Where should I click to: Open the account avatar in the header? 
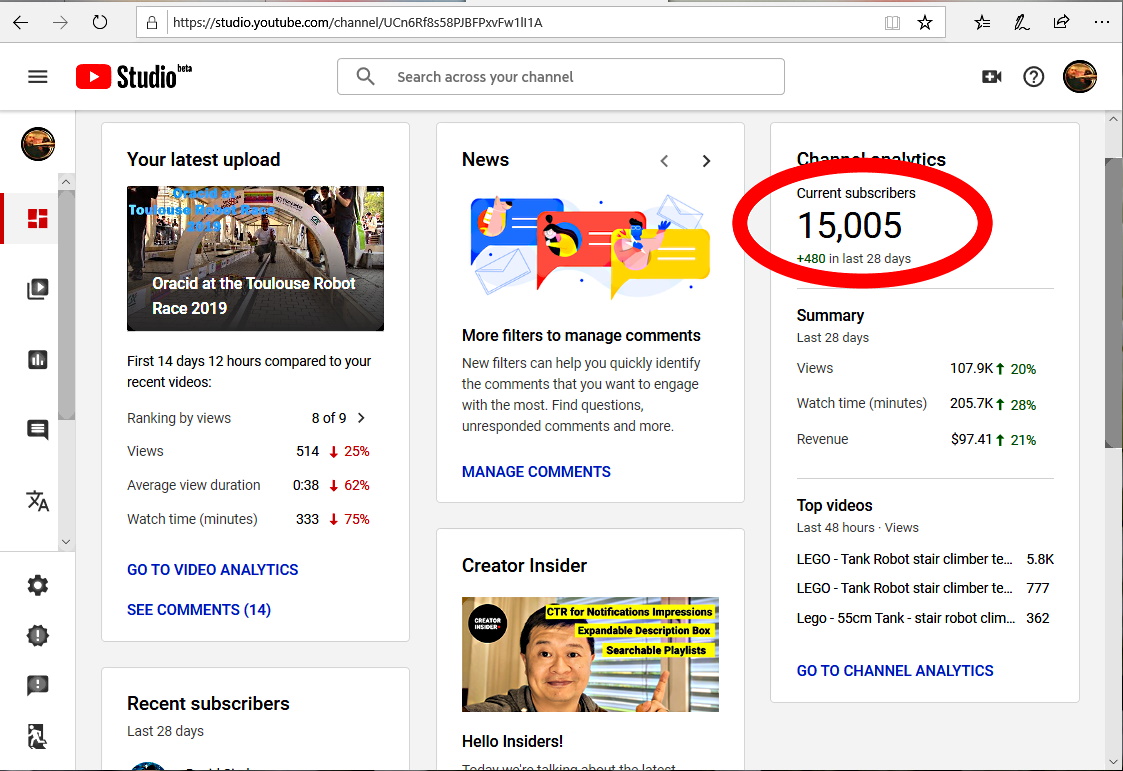1079,77
